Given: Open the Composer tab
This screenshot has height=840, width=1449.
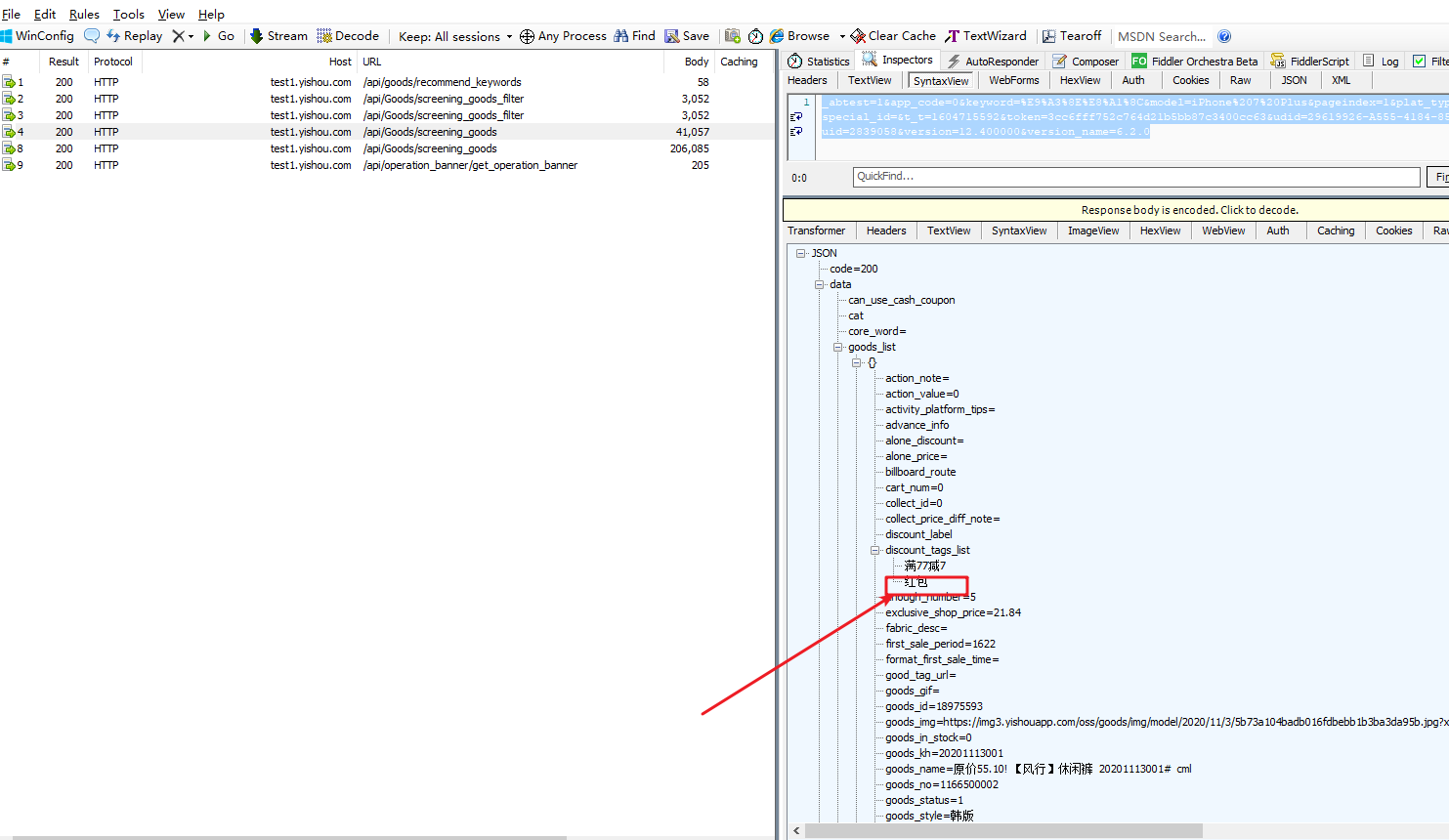Looking at the screenshot, I should click(x=1086, y=61).
